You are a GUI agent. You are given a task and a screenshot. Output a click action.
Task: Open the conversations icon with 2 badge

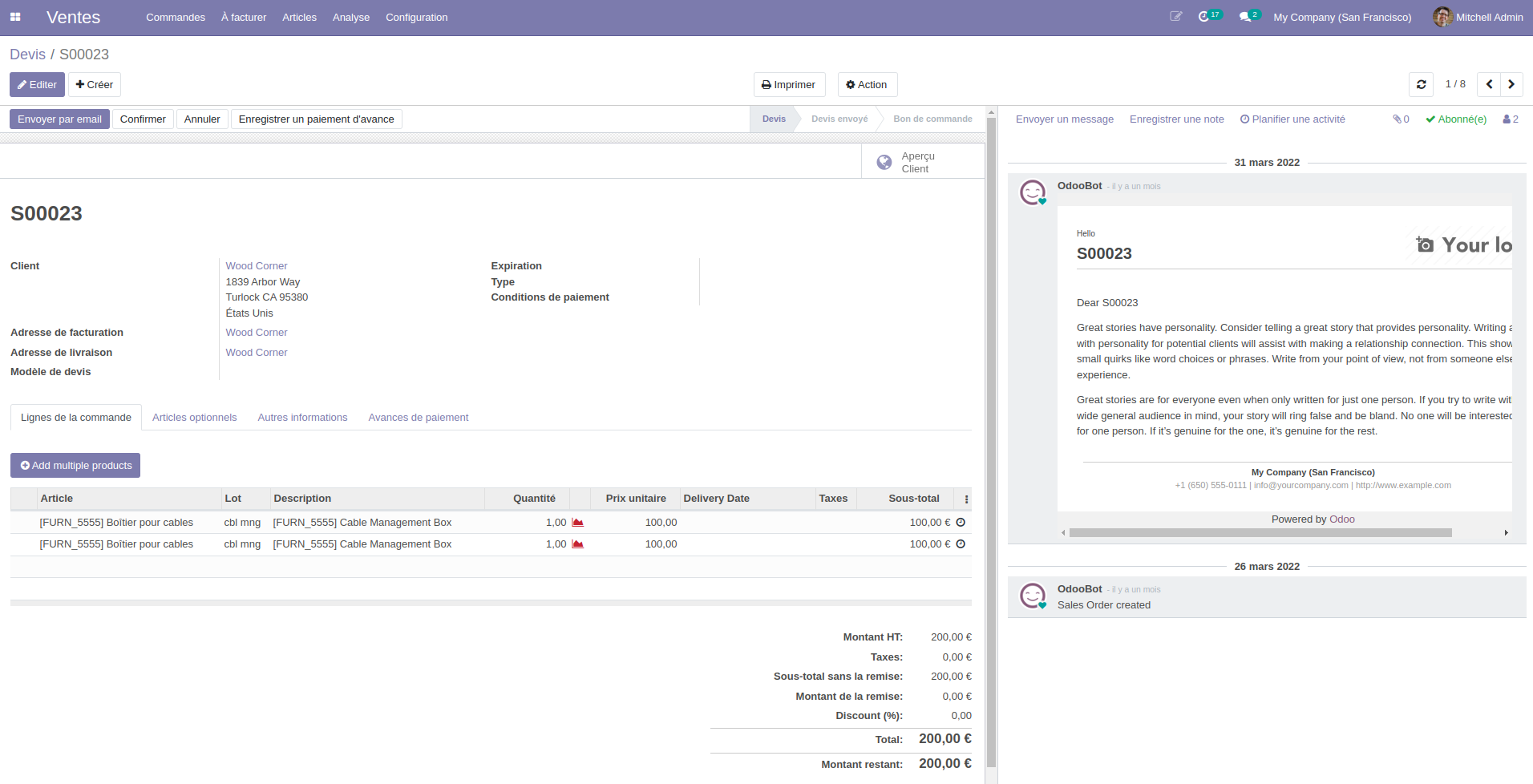[x=1247, y=17]
